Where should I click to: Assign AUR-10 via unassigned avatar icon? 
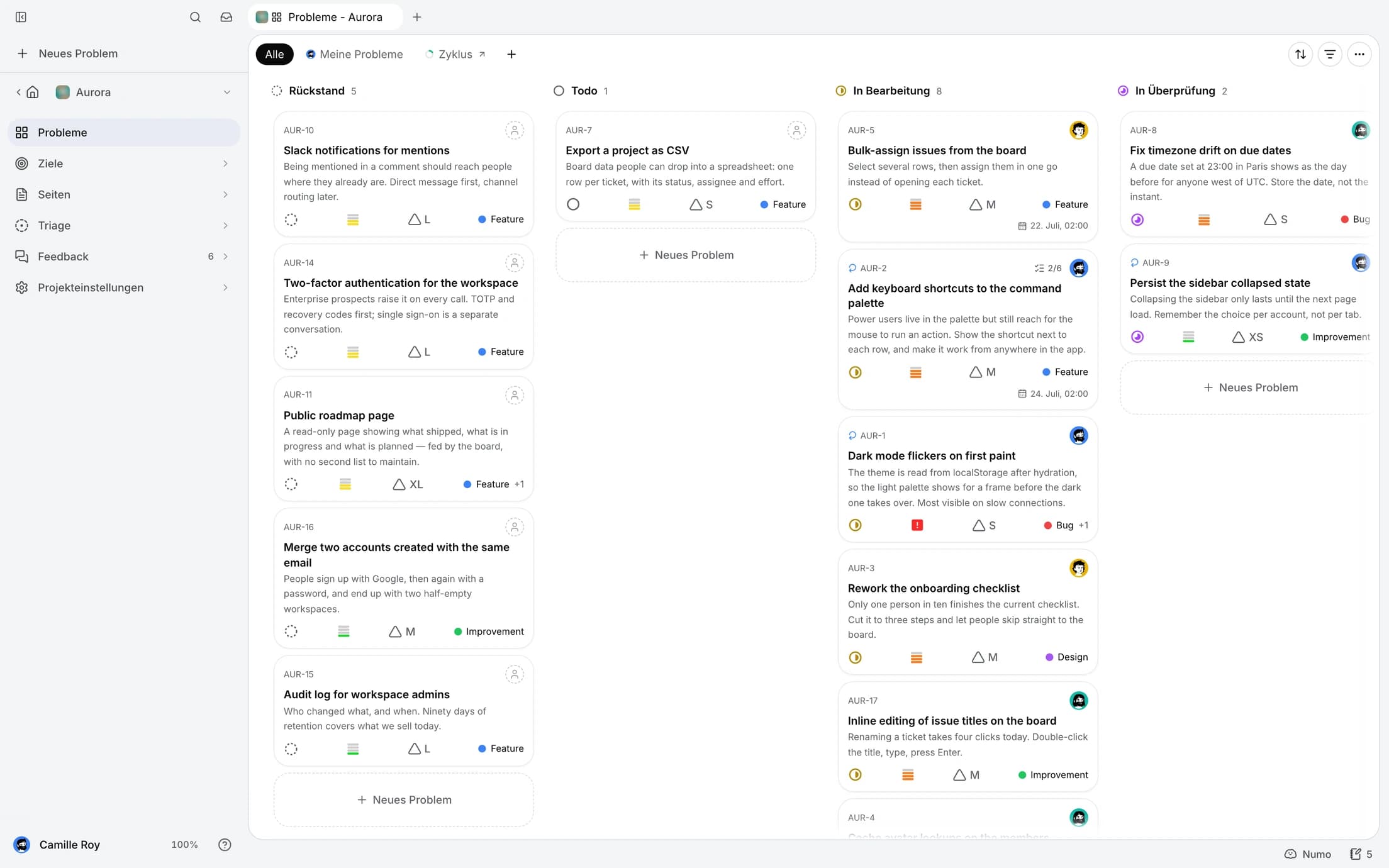[515, 130]
